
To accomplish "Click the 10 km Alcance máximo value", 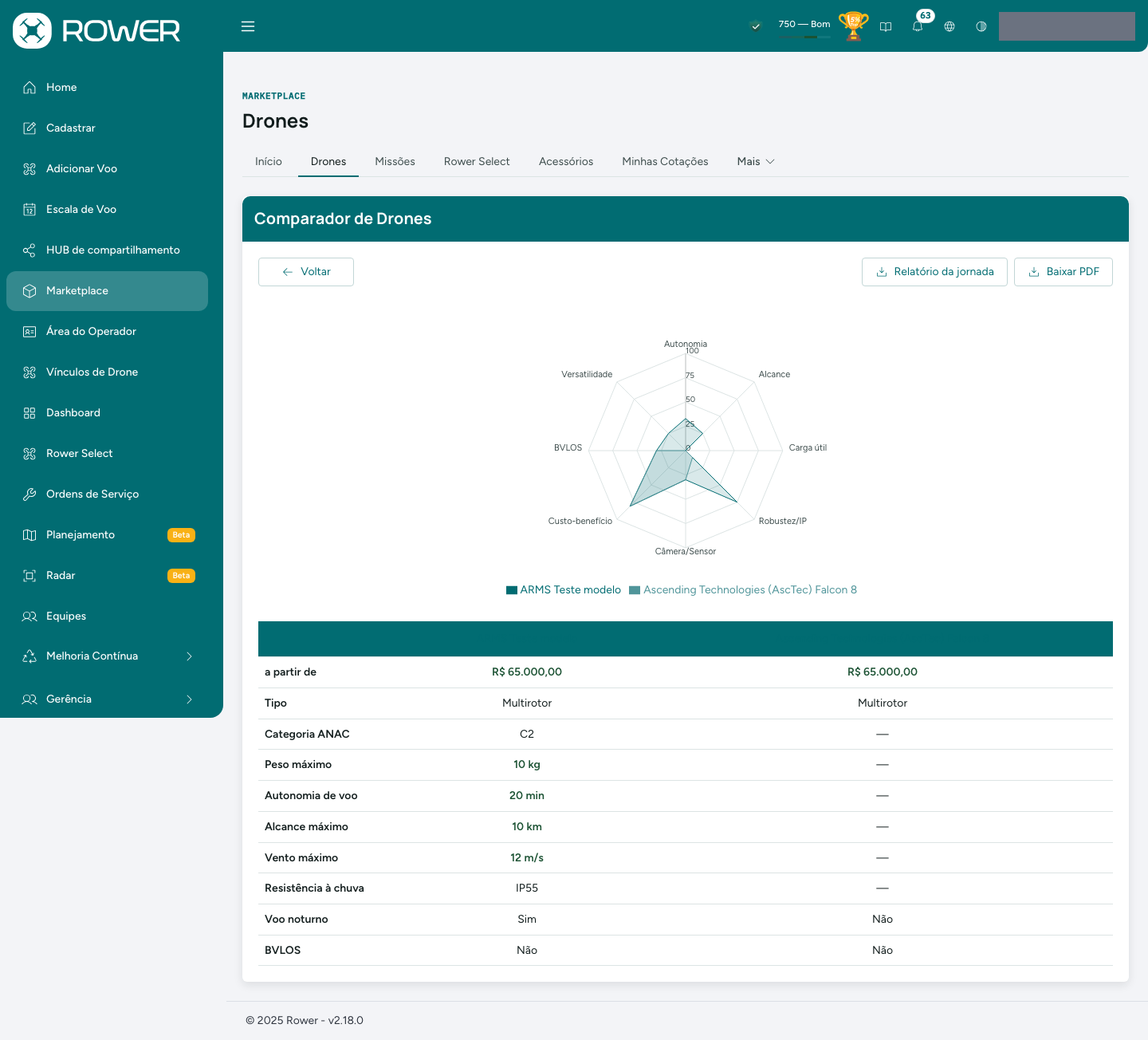I will 527,827.
